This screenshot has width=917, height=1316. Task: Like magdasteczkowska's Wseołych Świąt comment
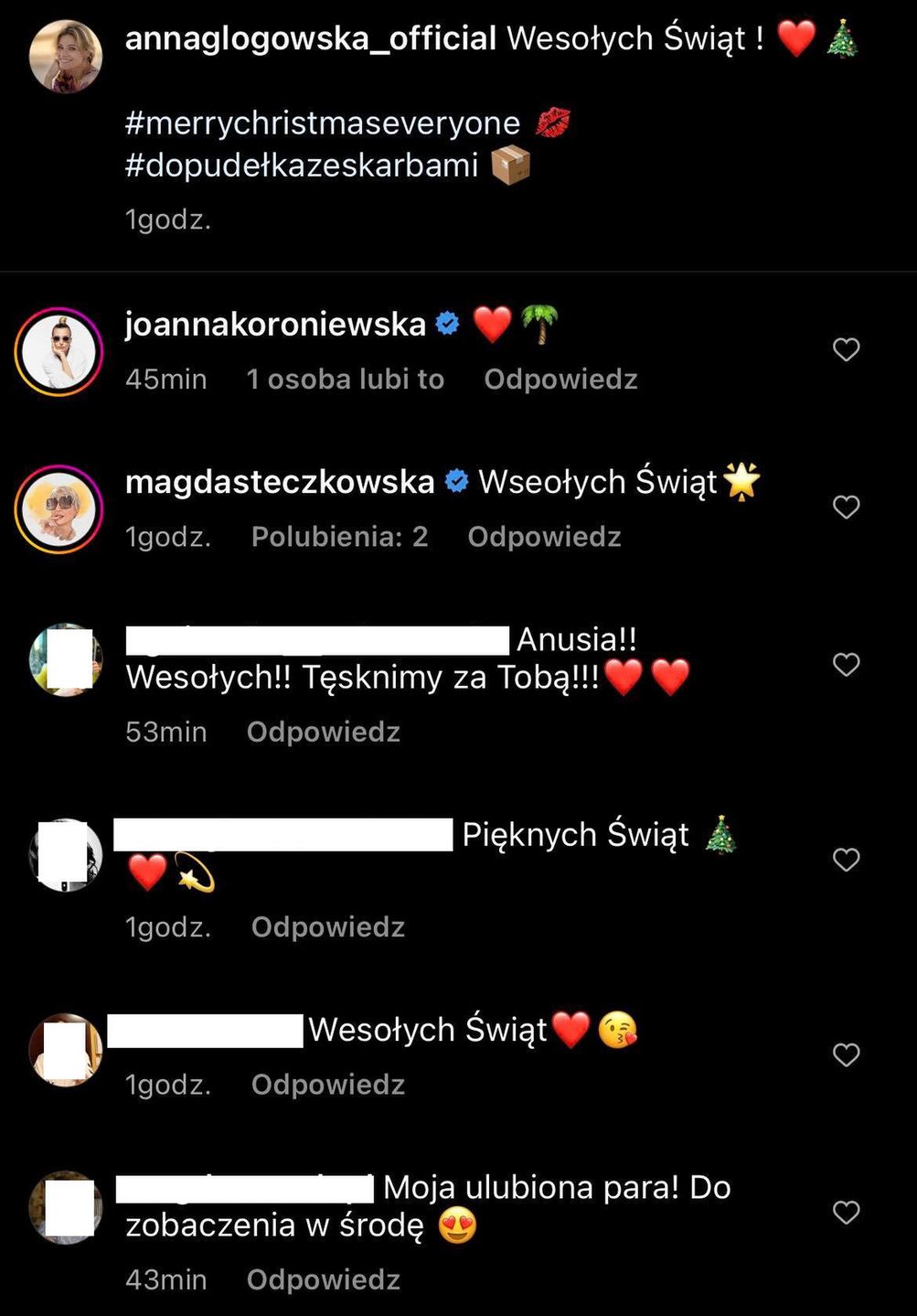[847, 507]
